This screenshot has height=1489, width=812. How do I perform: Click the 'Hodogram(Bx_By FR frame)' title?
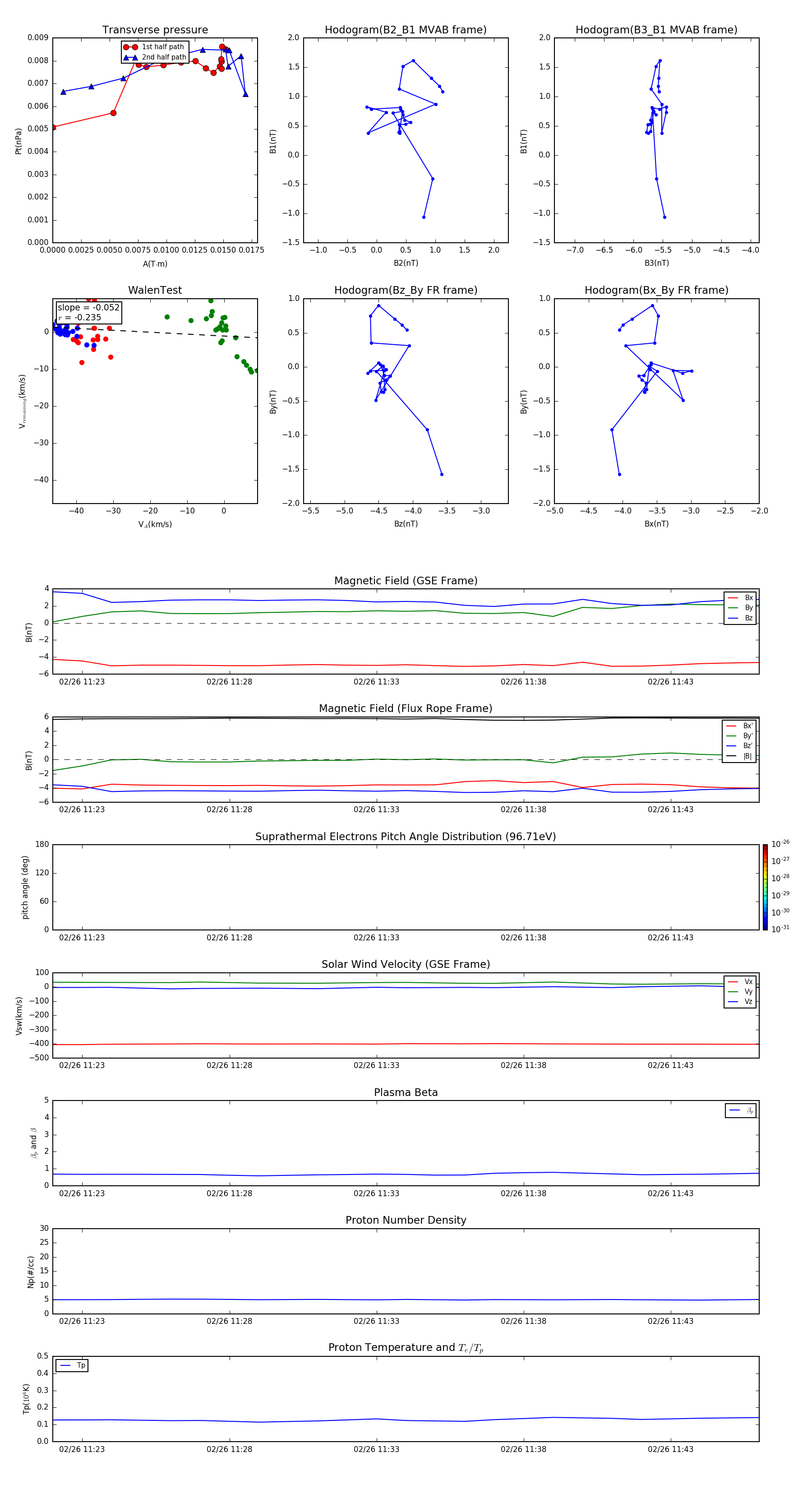pos(656,290)
